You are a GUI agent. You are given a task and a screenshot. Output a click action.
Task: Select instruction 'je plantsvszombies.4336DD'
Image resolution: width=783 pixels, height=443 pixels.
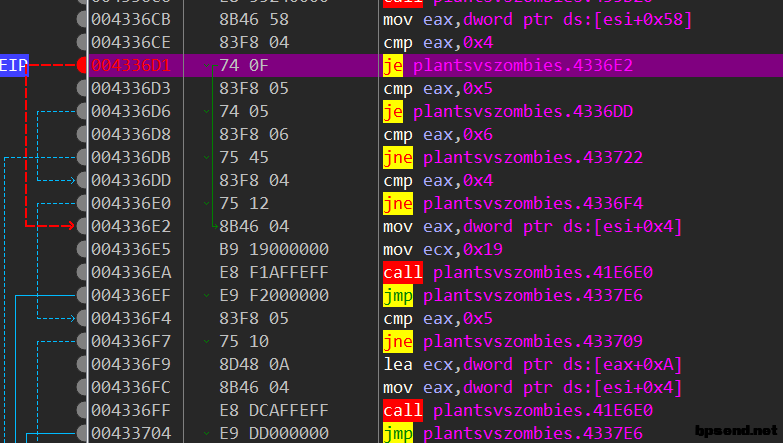point(508,111)
